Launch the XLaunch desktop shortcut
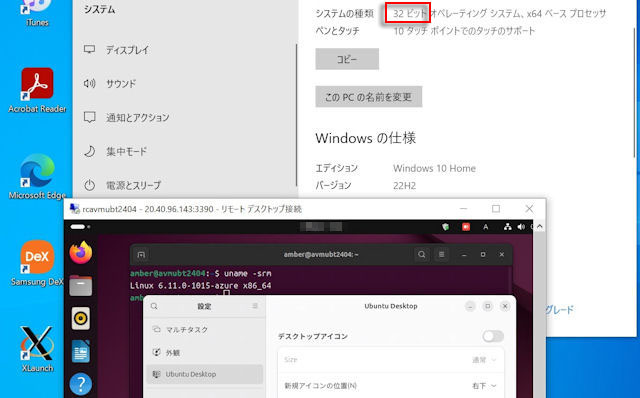640x398 pixels. point(37,349)
